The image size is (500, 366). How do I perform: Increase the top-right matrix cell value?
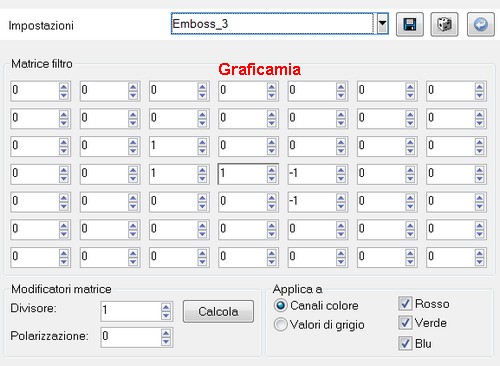tap(479, 87)
